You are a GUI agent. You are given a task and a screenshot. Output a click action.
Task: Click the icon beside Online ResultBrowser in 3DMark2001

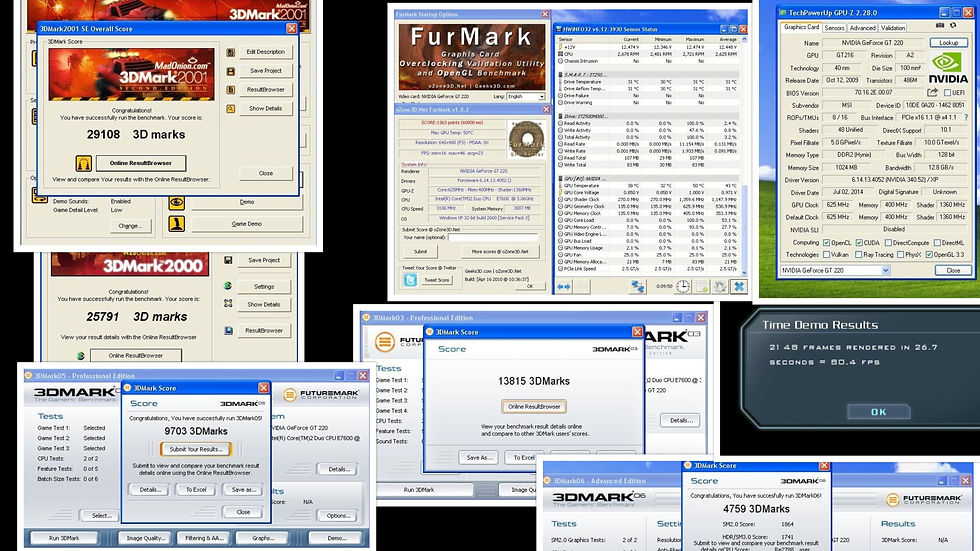click(x=83, y=164)
